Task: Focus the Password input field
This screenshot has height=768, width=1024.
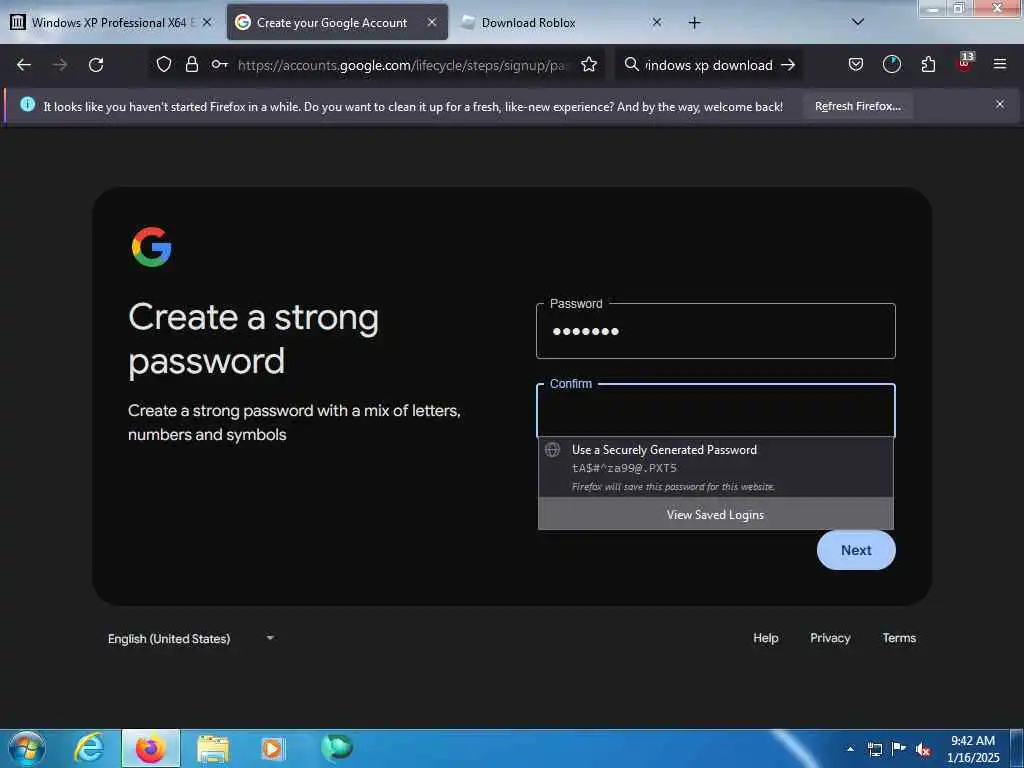Action: click(x=716, y=331)
